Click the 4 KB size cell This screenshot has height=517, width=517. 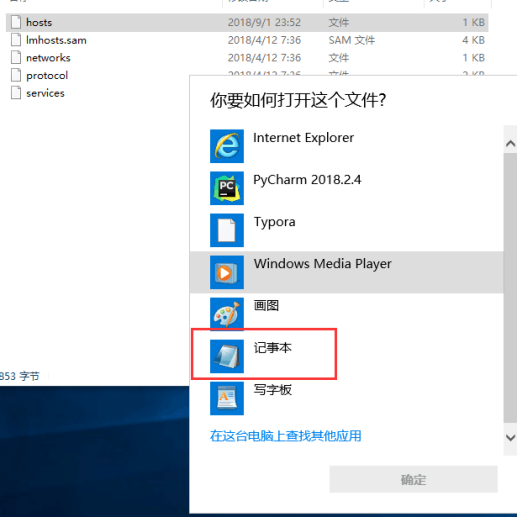[x=473, y=40]
